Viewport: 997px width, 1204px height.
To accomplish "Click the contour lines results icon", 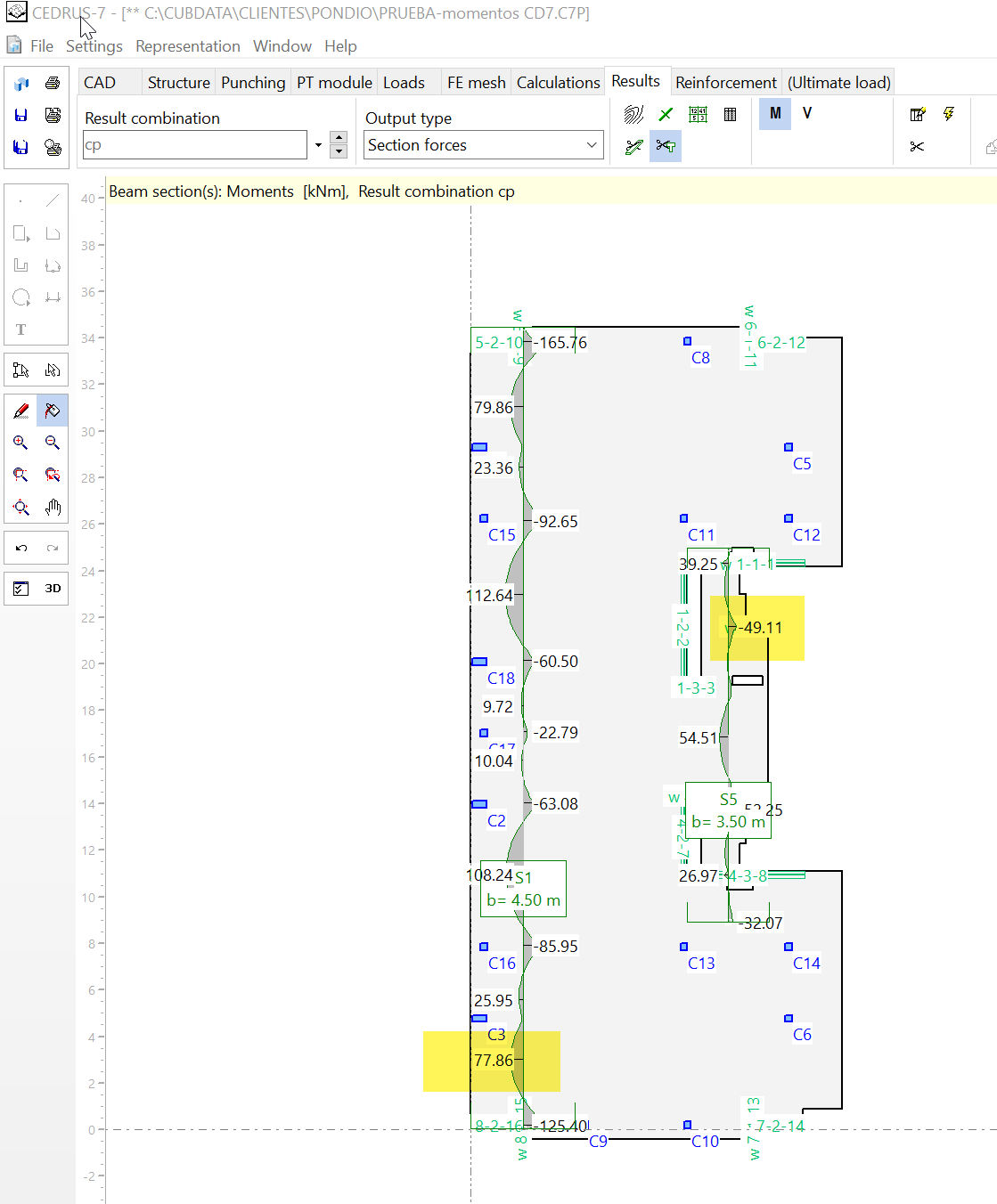I will click(633, 114).
